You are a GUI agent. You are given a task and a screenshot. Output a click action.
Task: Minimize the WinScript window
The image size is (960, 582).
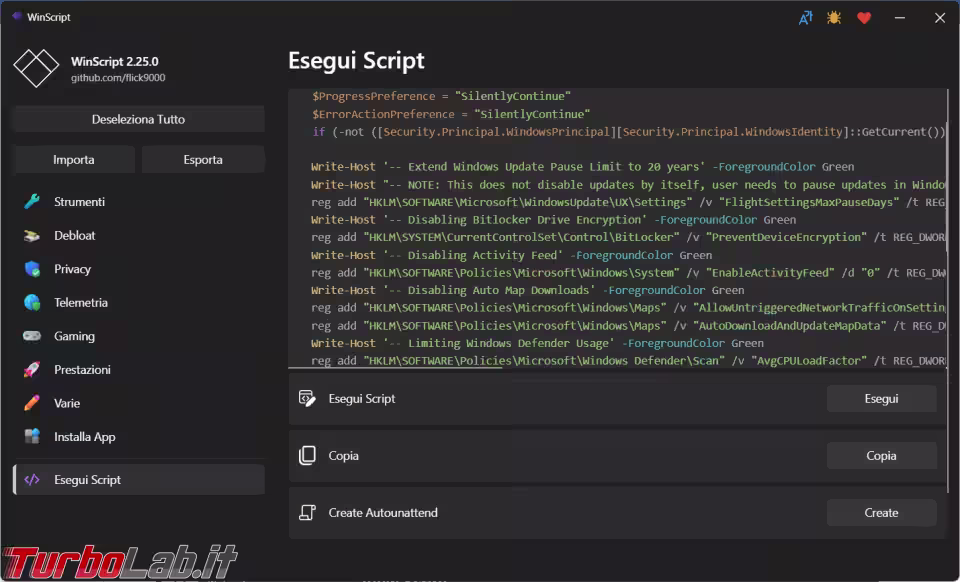coord(899,18)
